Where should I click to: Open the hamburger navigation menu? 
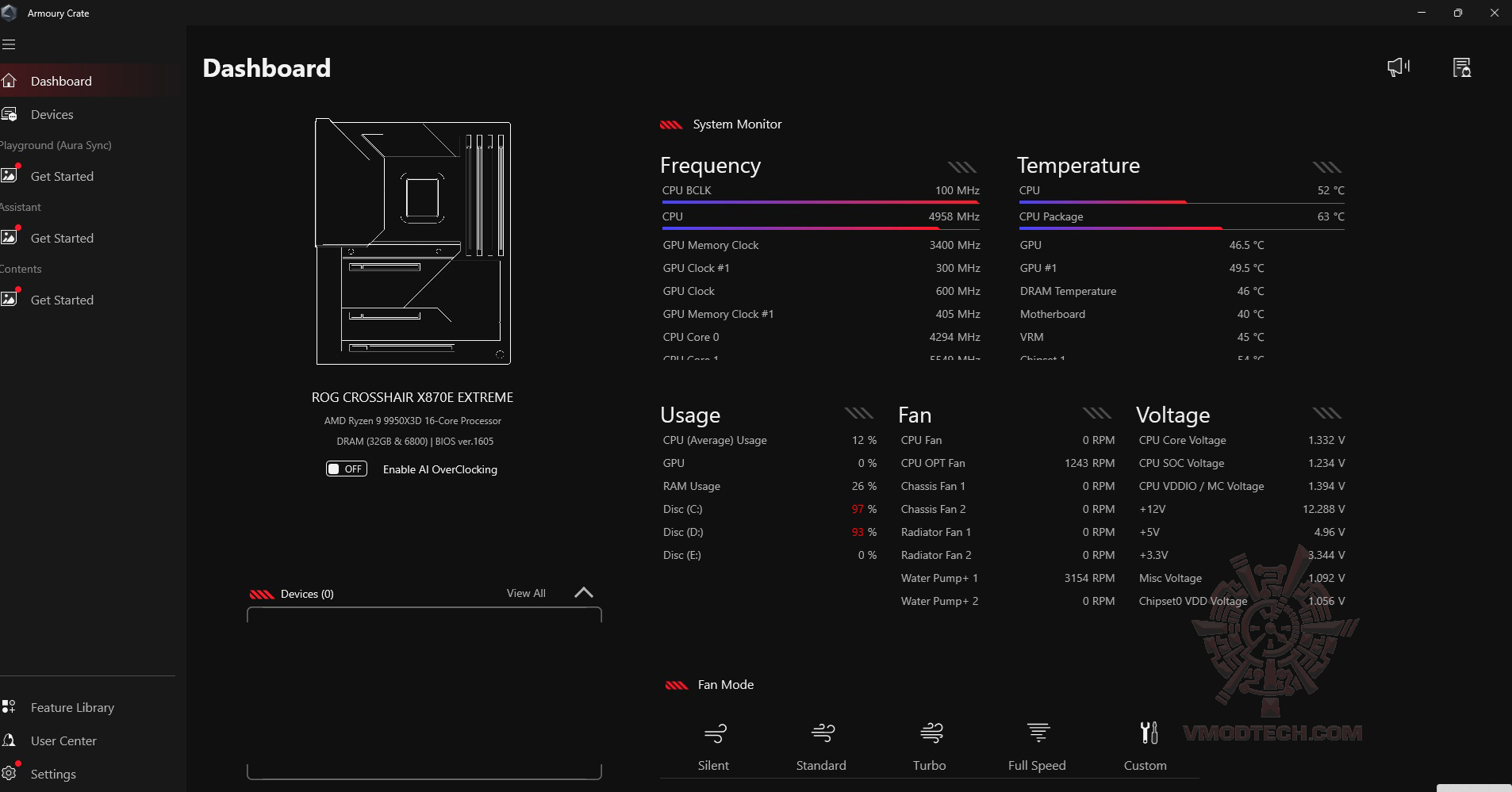click(9, 44)
